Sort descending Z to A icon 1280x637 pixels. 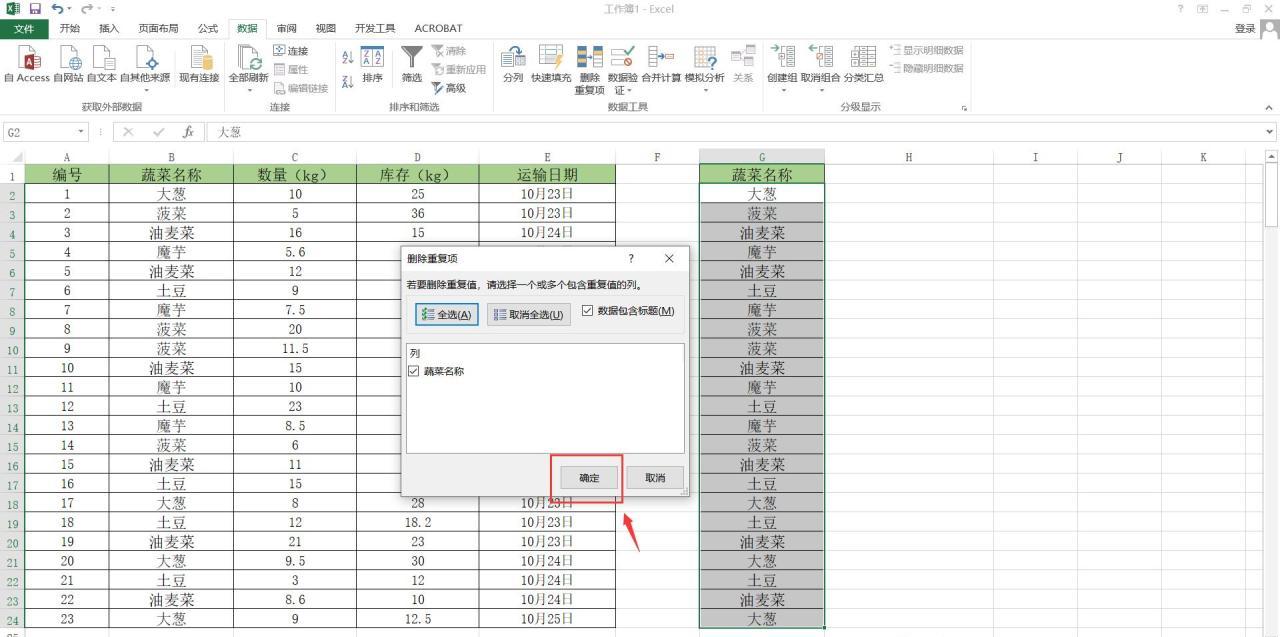(x=348, y=82)
